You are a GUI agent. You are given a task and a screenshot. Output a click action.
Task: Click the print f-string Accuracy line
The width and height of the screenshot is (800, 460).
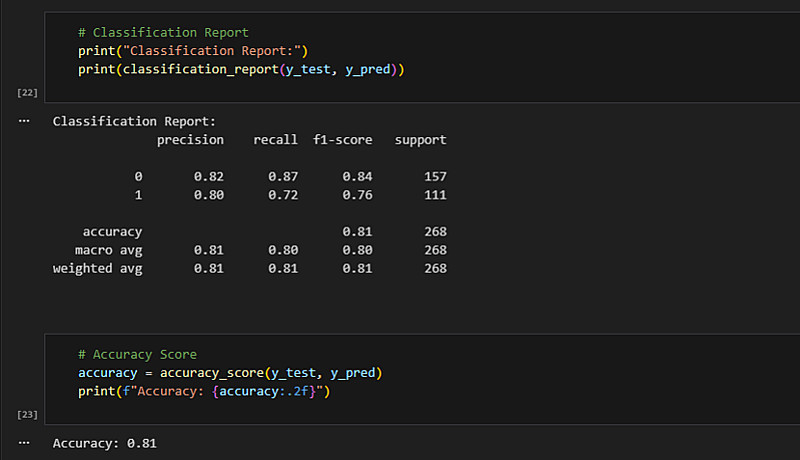point(203,391)
